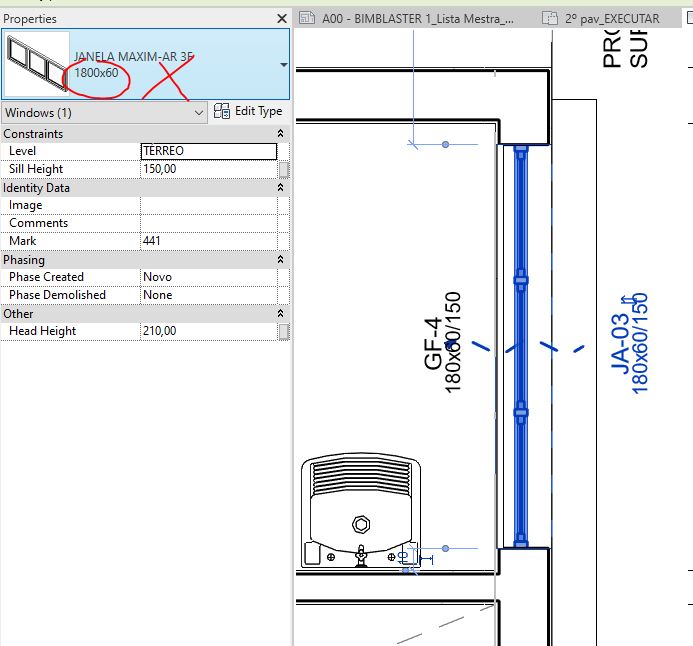Image resolution: width=693 pixels, height=646 pixels.
Task: Click the Edit Type button
Action: point(248,111)
